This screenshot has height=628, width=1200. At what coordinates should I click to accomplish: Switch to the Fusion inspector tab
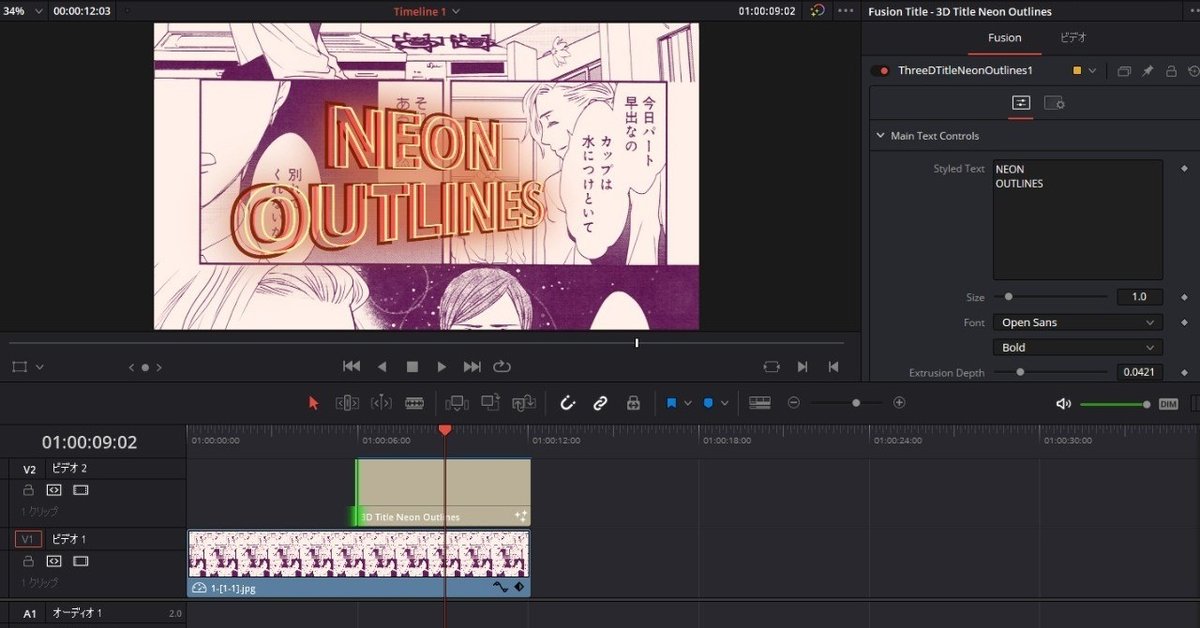[1005, 38]
